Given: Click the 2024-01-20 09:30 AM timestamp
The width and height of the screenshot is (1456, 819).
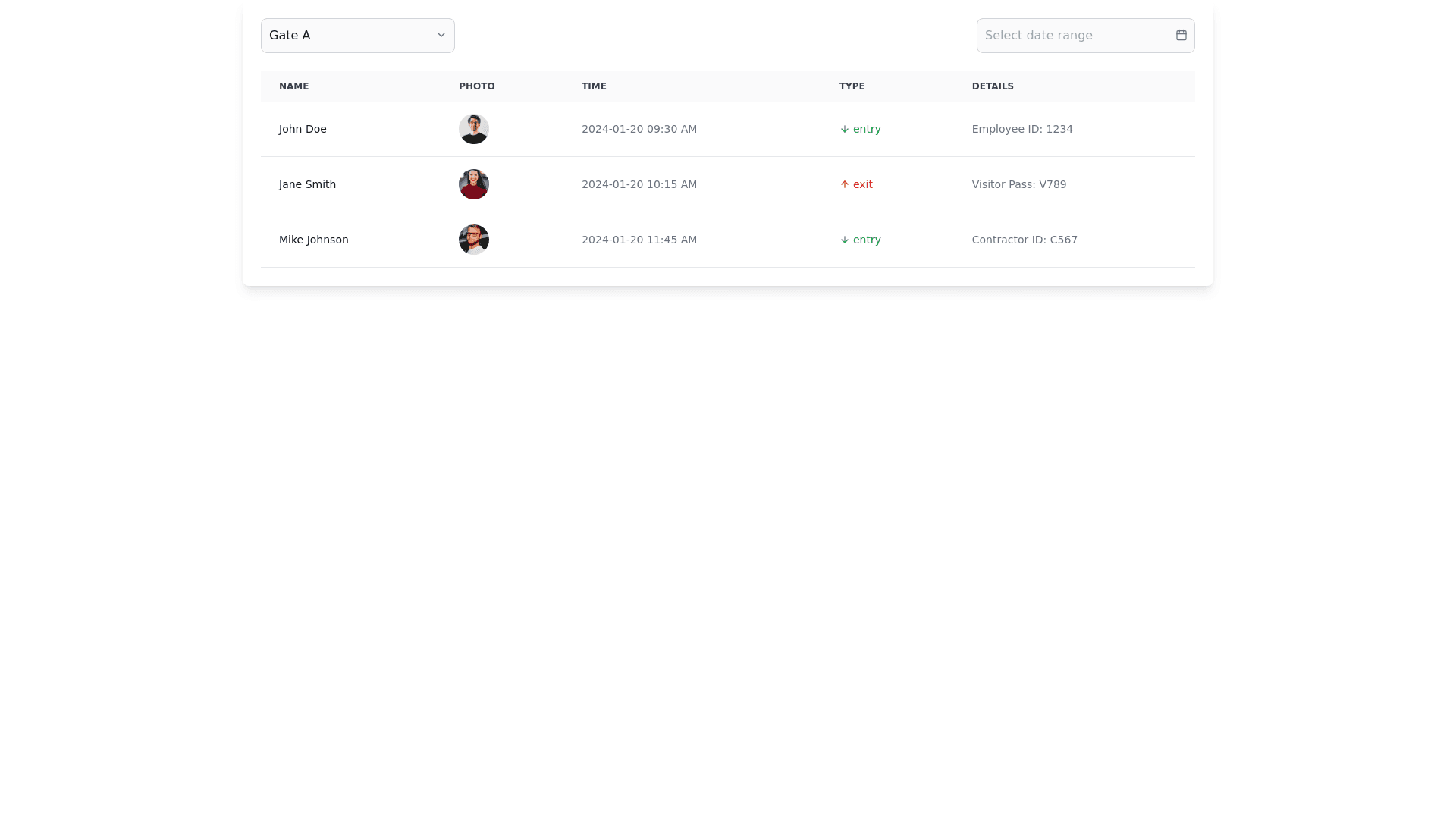Looking at the screenshot, I should click(x=639, y=129).
